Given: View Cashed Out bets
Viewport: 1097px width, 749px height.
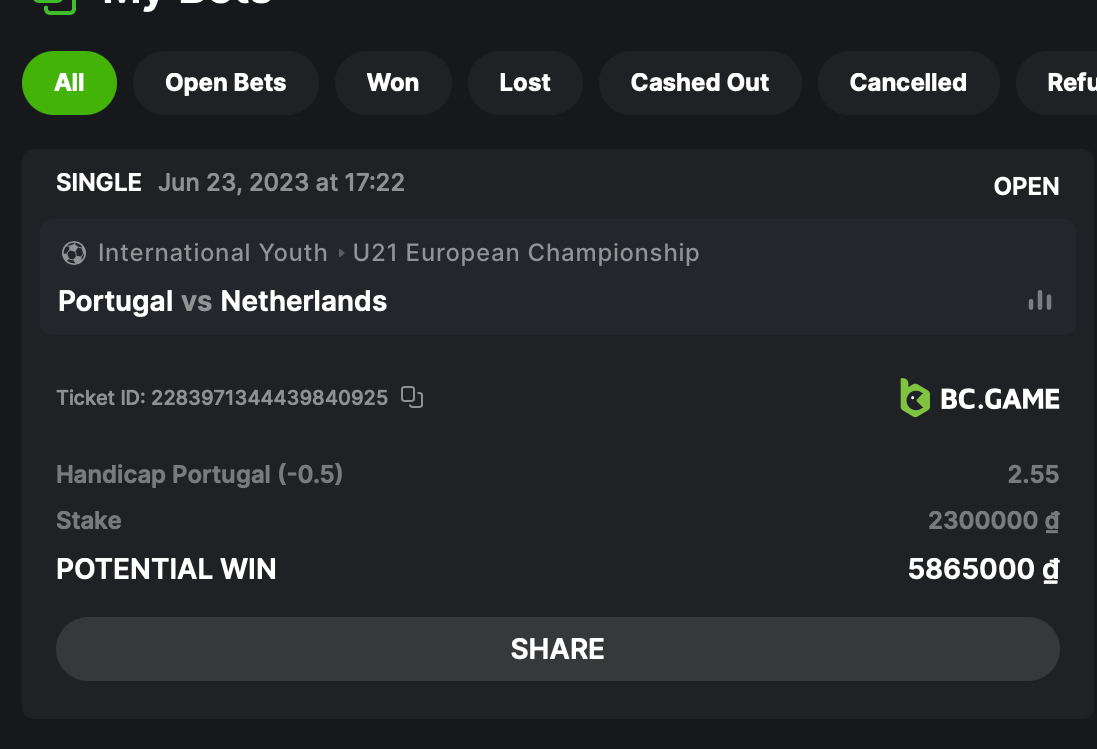Looking at the screenshot, I should pyautogui.click(x=700, y=83).
